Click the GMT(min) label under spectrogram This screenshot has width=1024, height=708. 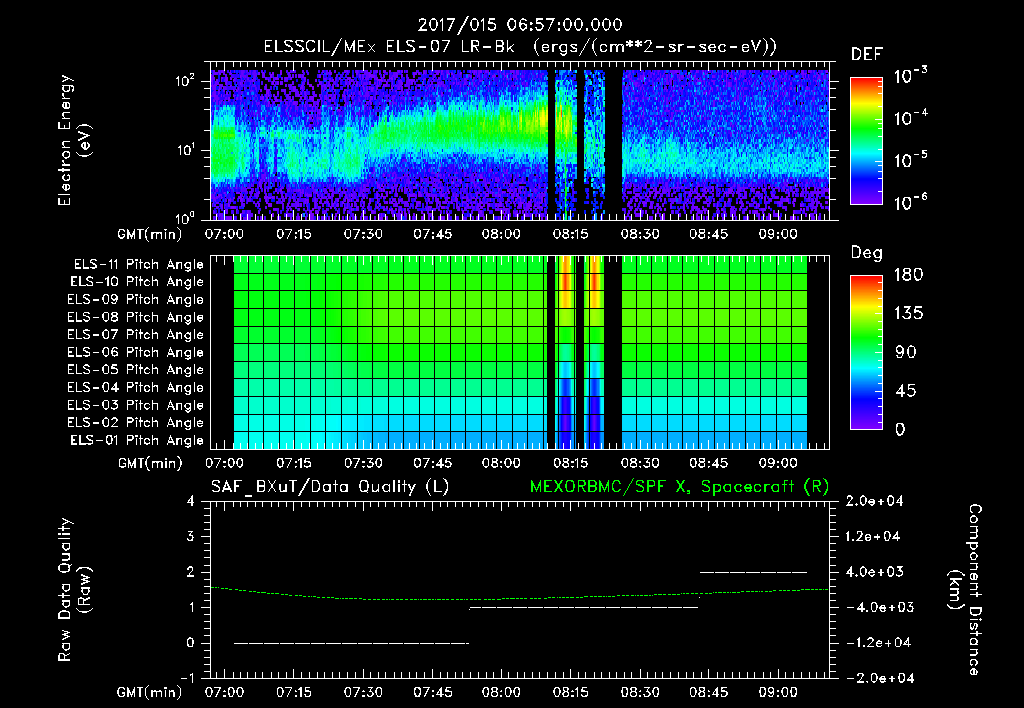(x=149, y=234)
